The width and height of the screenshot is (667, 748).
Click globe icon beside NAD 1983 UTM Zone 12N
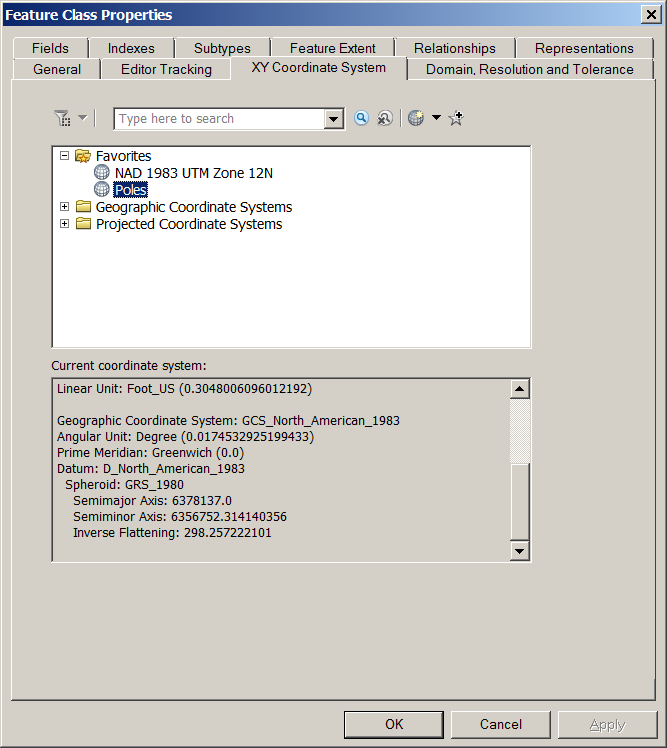[102, 172]
